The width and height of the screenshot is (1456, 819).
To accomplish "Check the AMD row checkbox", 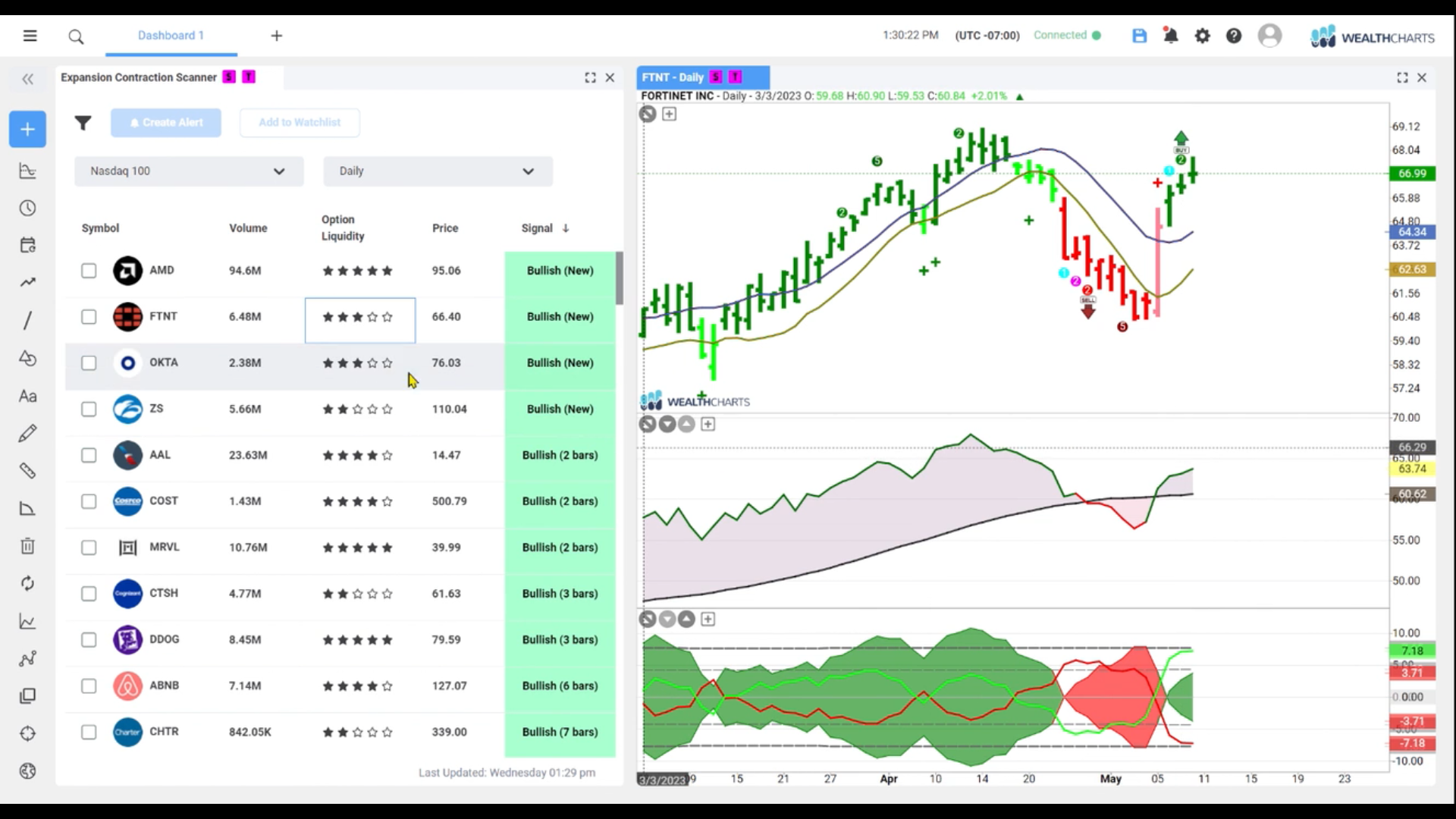I will pos(89,271).
